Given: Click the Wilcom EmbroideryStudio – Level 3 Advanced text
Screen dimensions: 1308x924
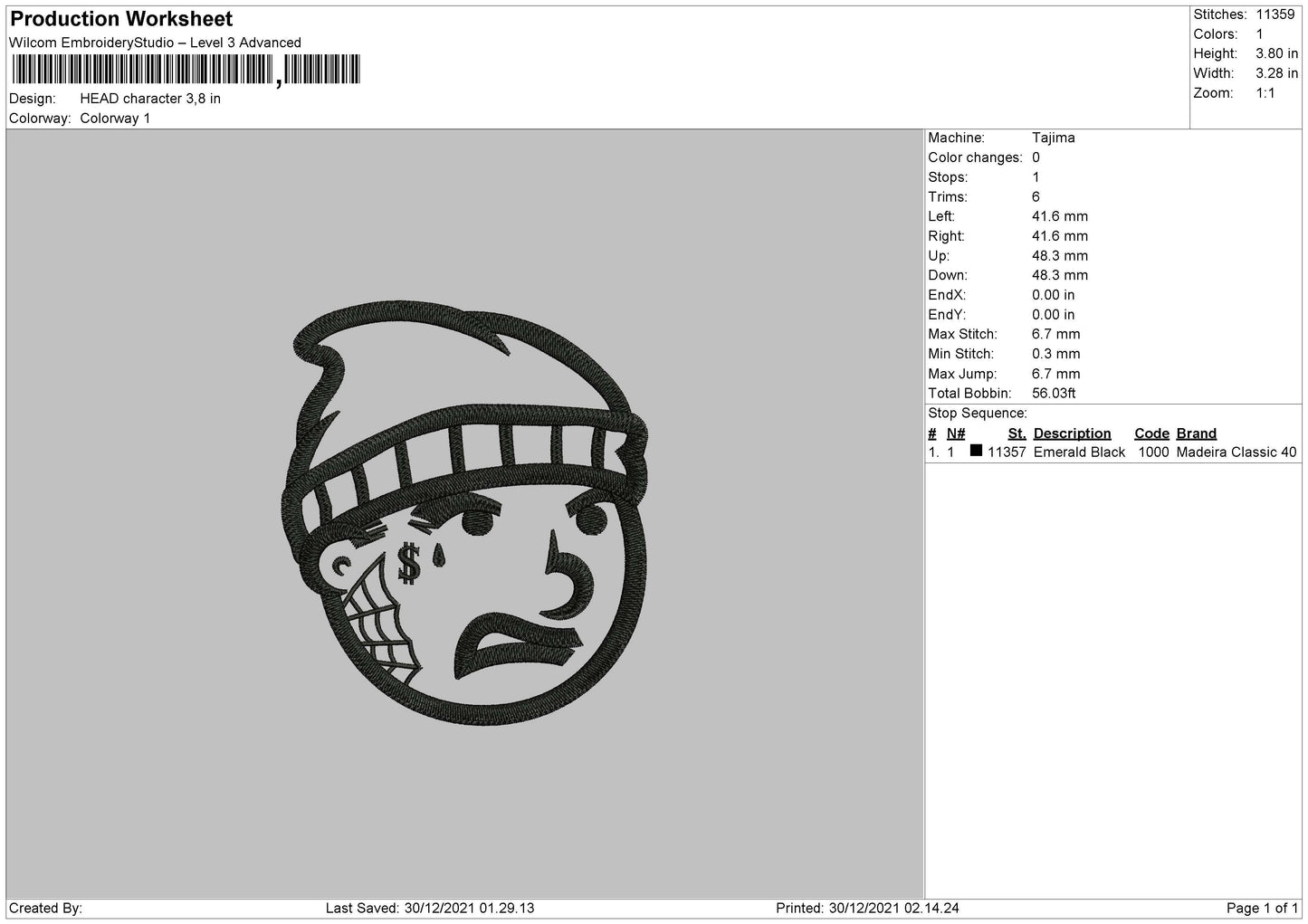Looking at the screenshot, I should pyautogui.click(x=155, y=43).
